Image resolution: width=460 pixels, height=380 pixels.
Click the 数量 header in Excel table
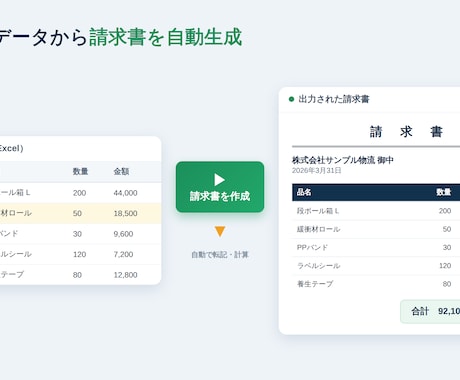pos(80,172)
